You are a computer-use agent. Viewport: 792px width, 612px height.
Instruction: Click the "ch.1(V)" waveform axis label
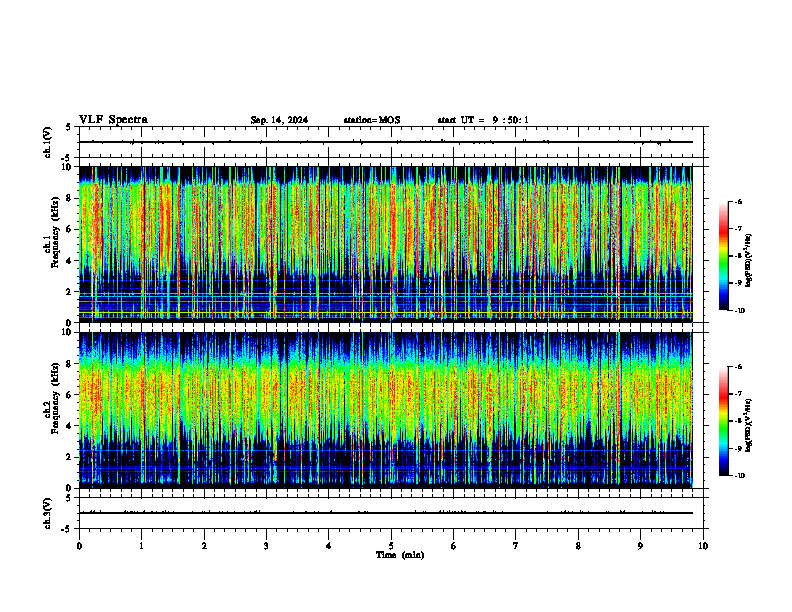[47, 142]
